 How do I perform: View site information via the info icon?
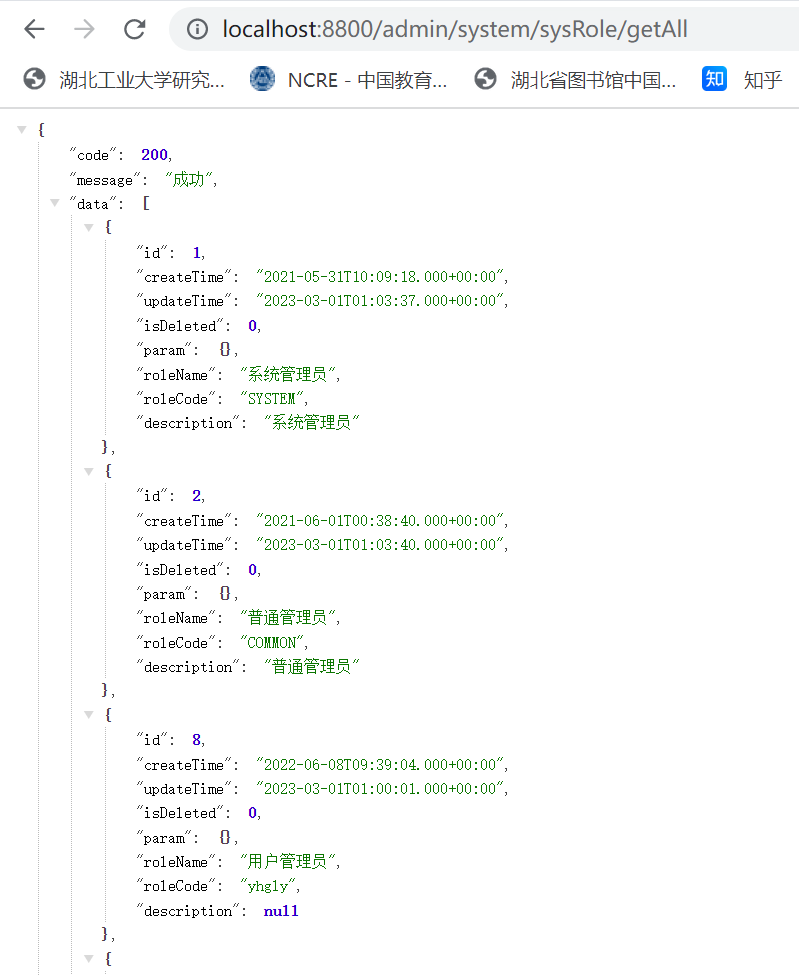tap(198, 29)
